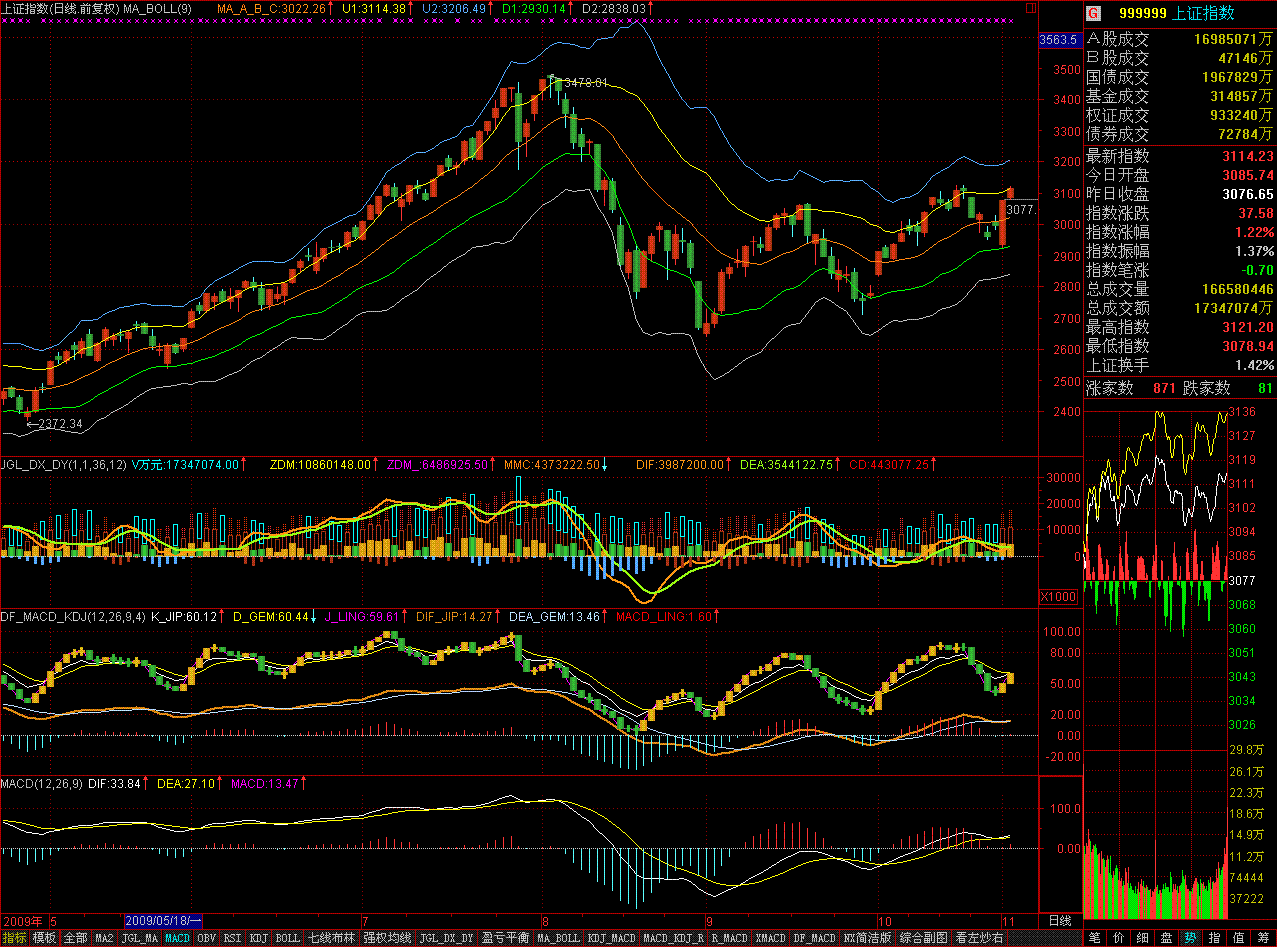Switch to RSI indicator tab
The width and height of the screenshot is (1277, 947).
click(x=232, y=938)
